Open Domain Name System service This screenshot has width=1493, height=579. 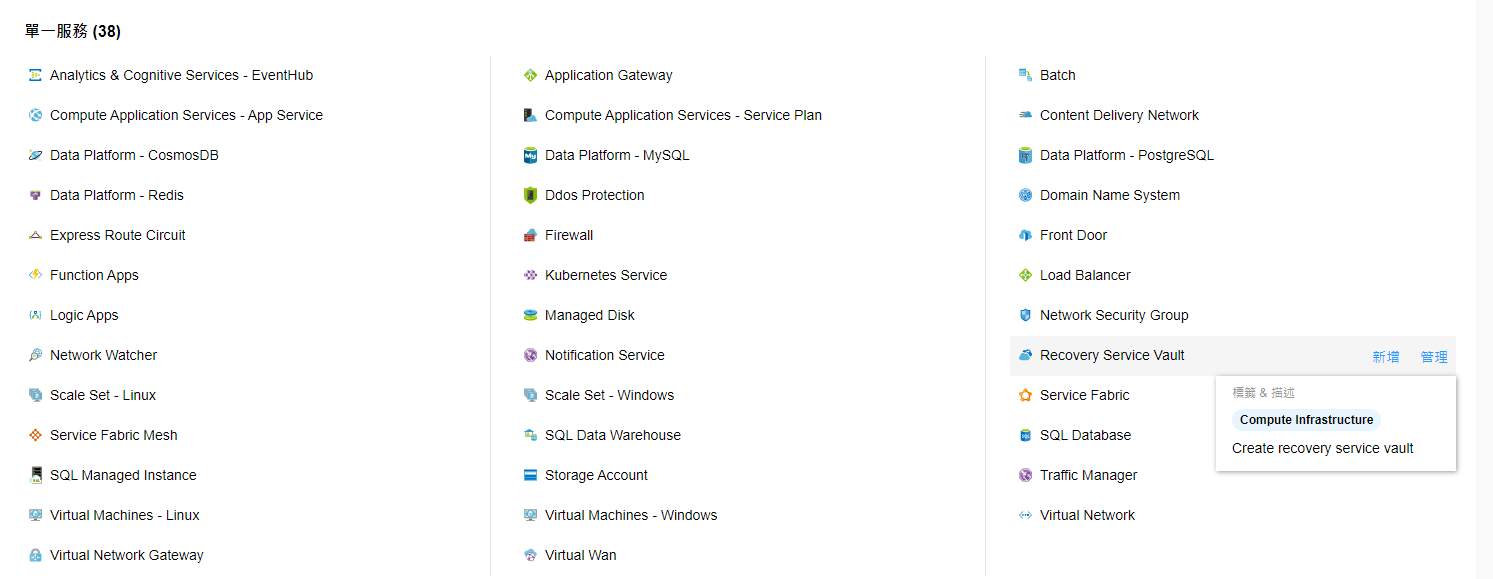pos(1110,195)
